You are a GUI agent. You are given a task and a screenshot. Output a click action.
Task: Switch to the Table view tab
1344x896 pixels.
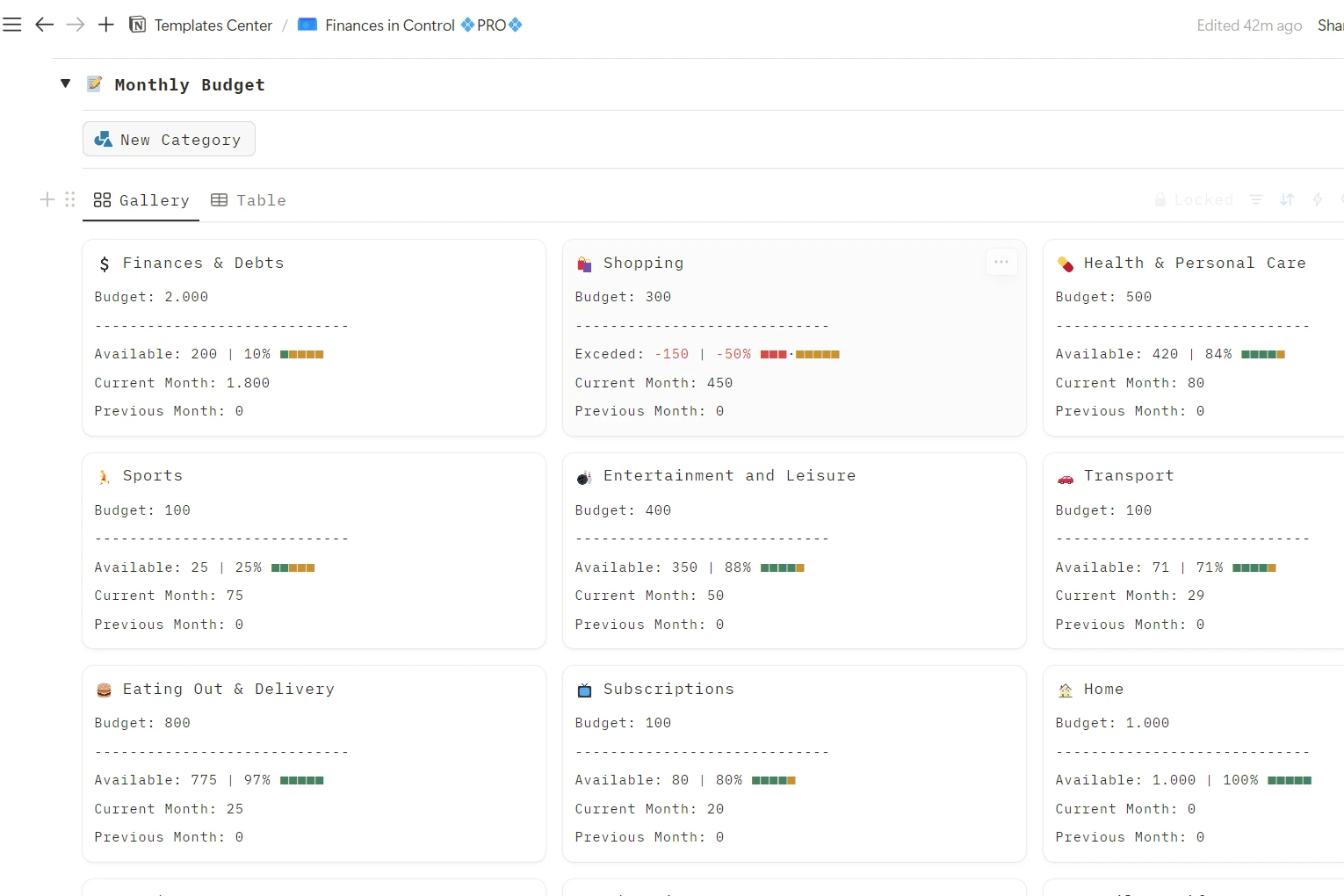[x=249, y=200]
